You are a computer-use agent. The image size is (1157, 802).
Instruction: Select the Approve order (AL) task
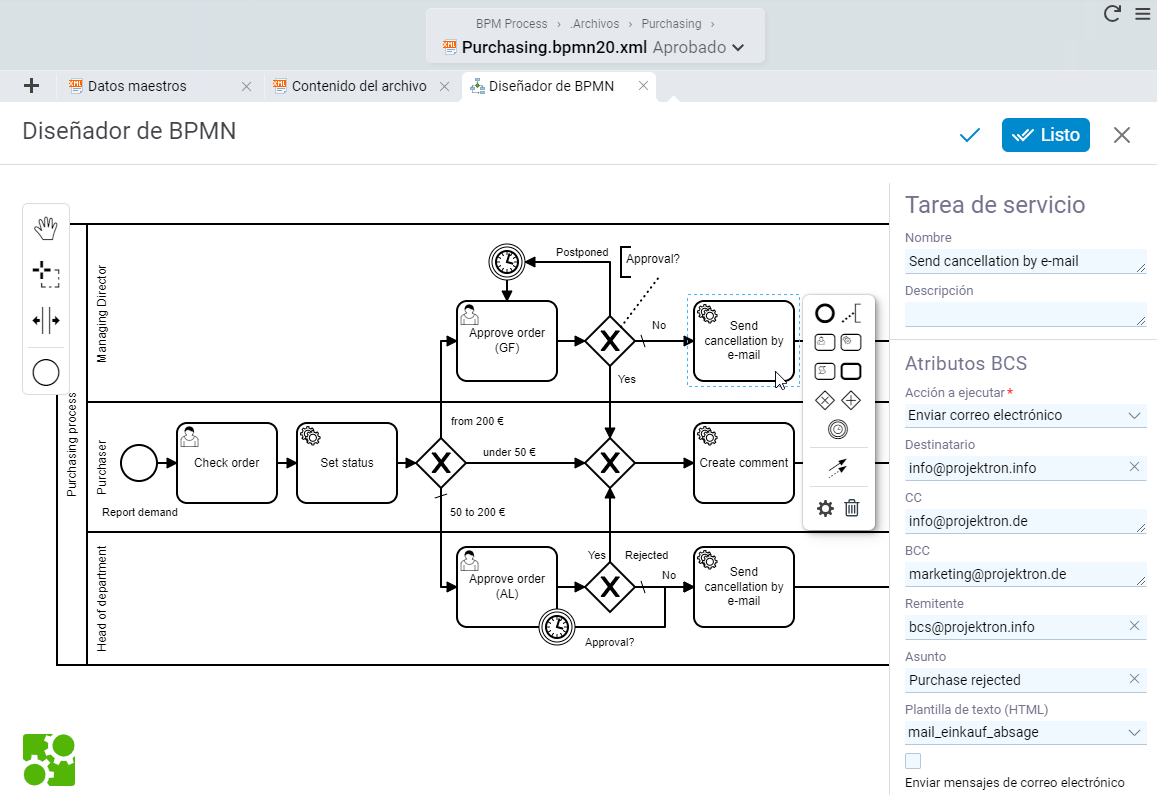point(507,587)
